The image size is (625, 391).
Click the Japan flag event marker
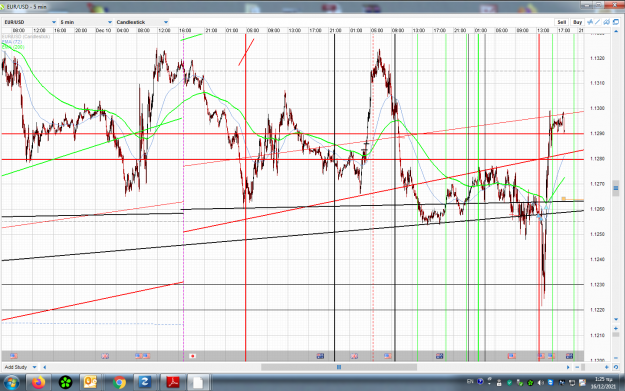pos(193,356)
